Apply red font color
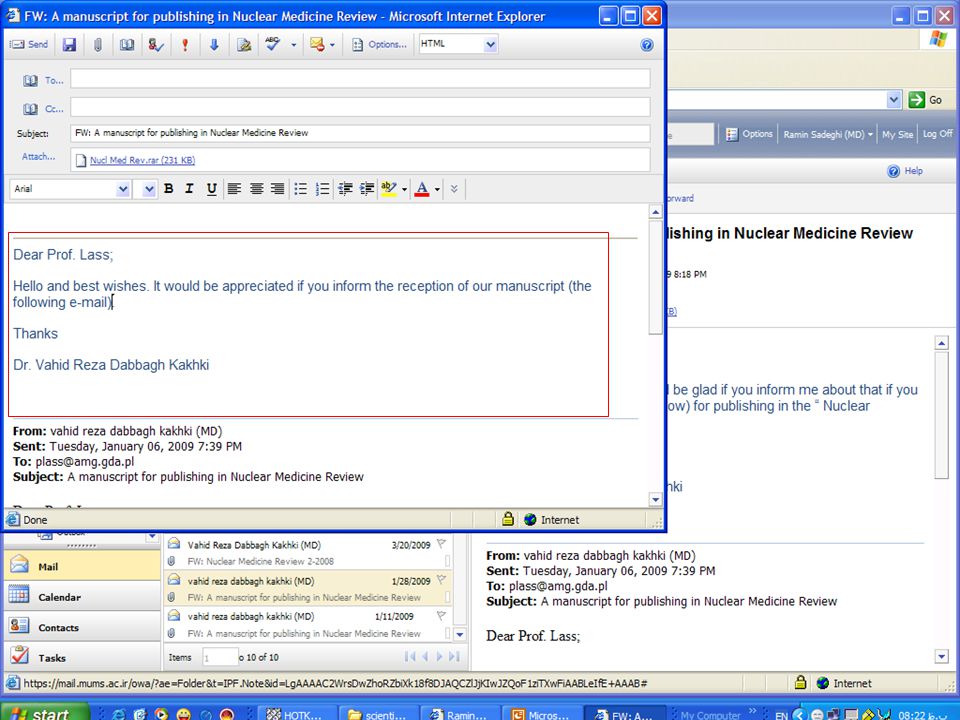 pos(422,189)
